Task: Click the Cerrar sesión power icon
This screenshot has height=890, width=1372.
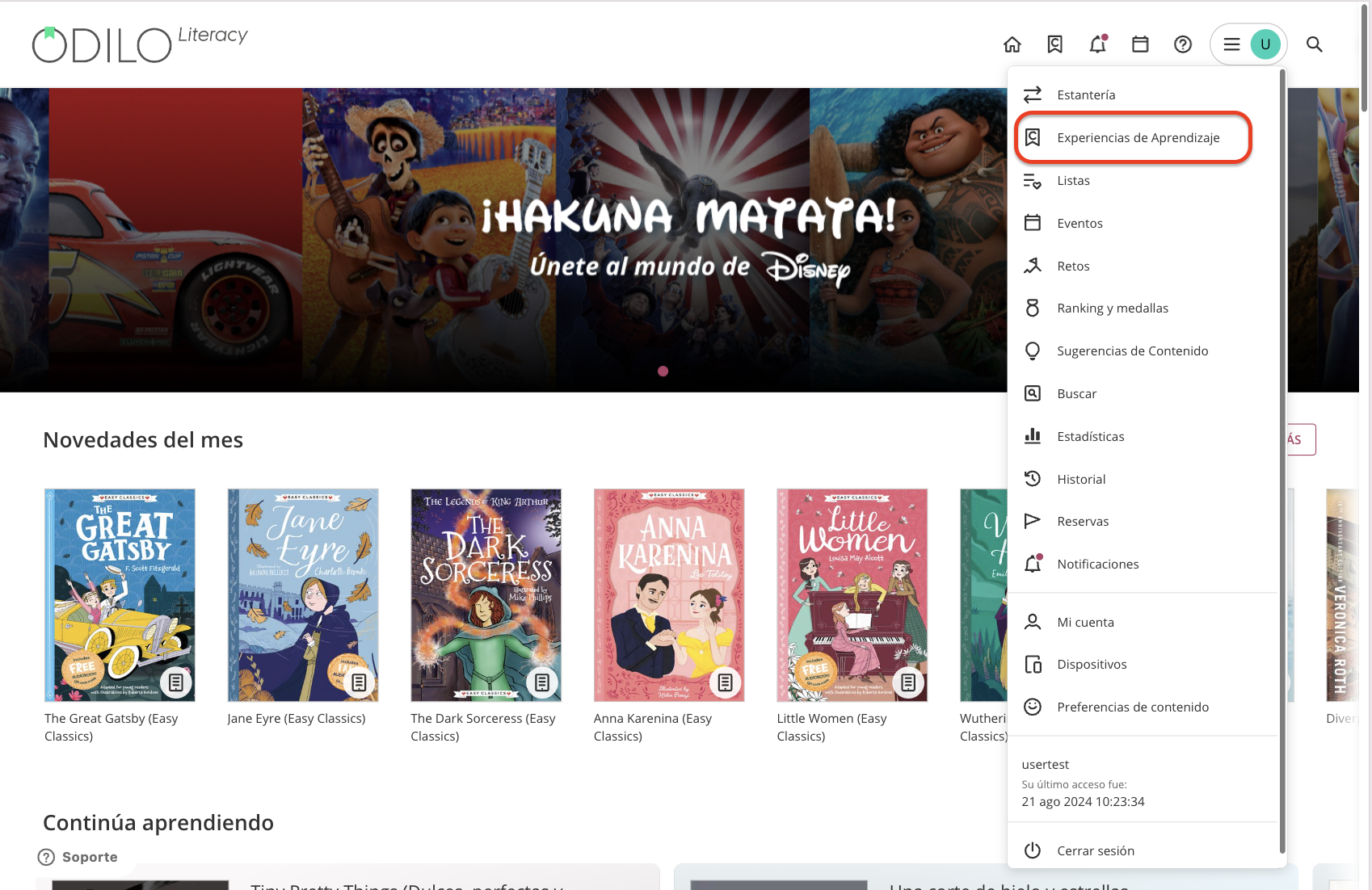Action: pyautogui.click(x=1033, y=850)
